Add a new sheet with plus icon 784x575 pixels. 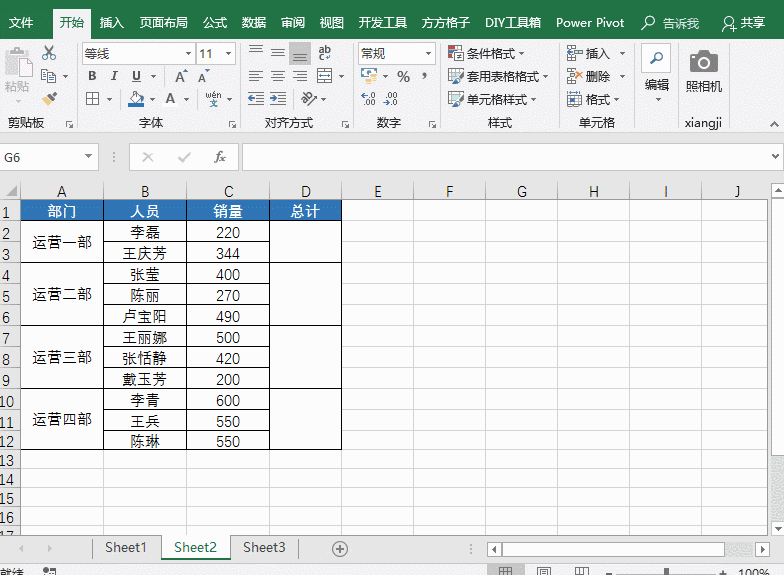coord(340,548)
